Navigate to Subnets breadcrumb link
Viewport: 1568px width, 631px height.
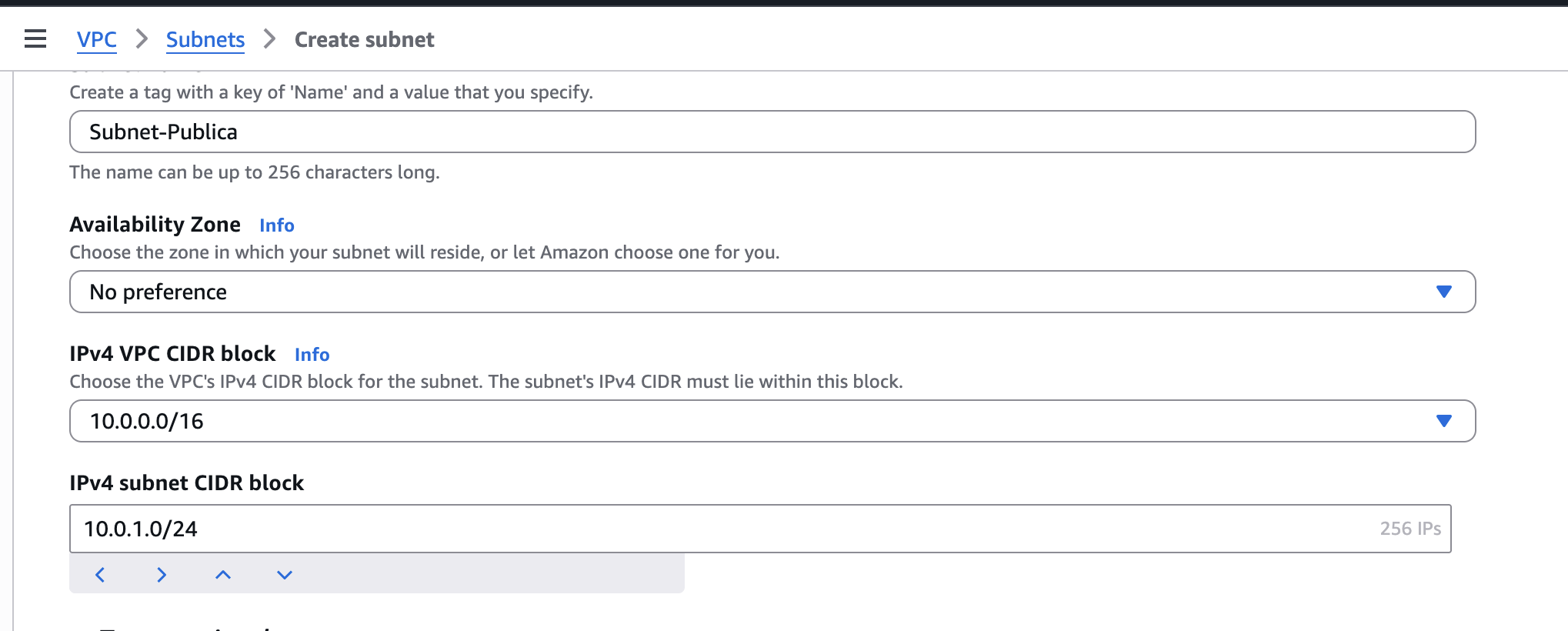[205, 39]
